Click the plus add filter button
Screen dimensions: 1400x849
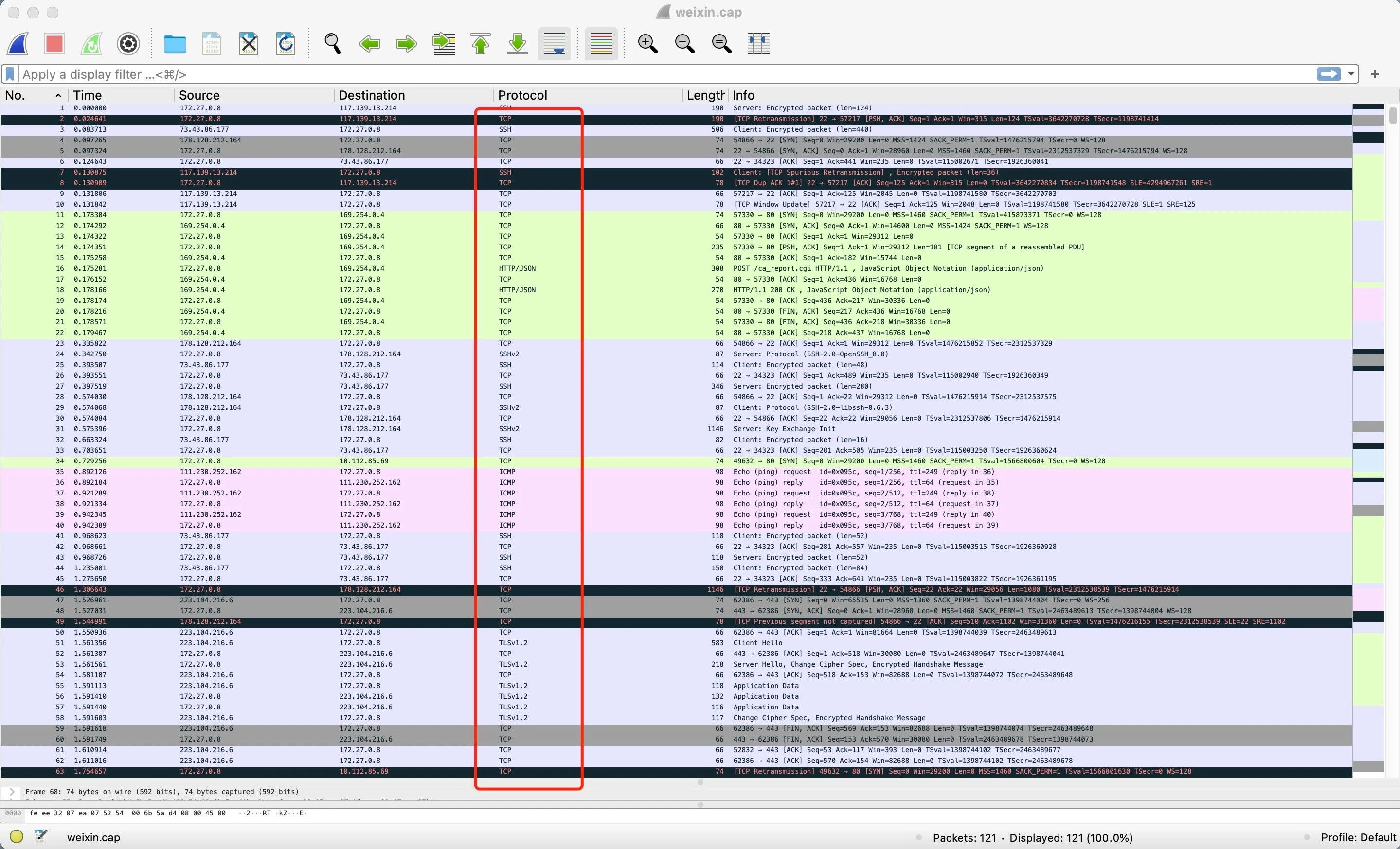(x=1374, y=74)
